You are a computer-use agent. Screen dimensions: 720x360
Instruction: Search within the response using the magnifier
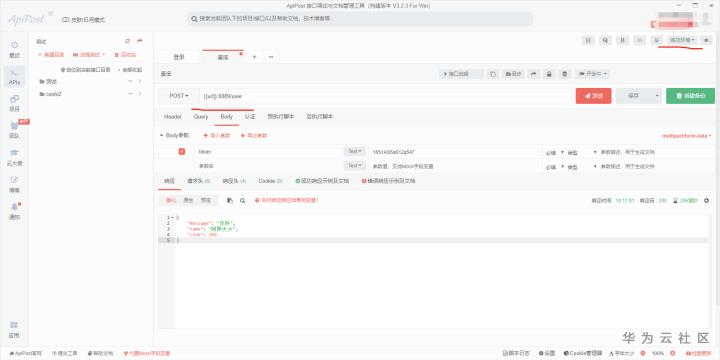click(x=242, y=201)
